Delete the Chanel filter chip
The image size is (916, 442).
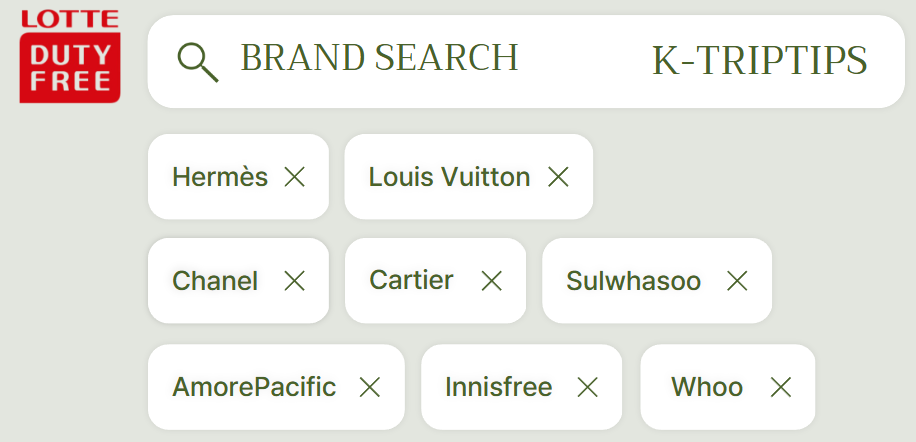click(294, 281)
